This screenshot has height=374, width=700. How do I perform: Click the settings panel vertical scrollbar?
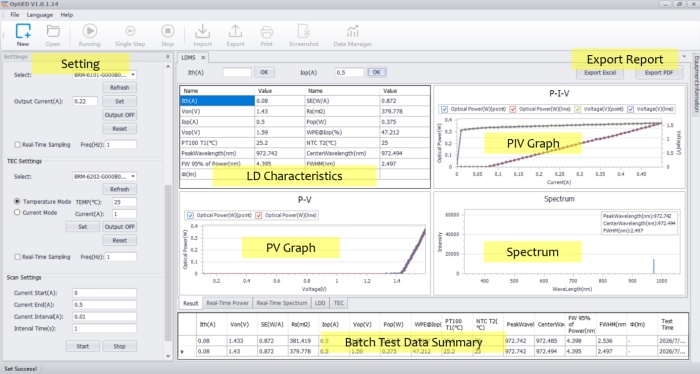(x=168, y=263)
